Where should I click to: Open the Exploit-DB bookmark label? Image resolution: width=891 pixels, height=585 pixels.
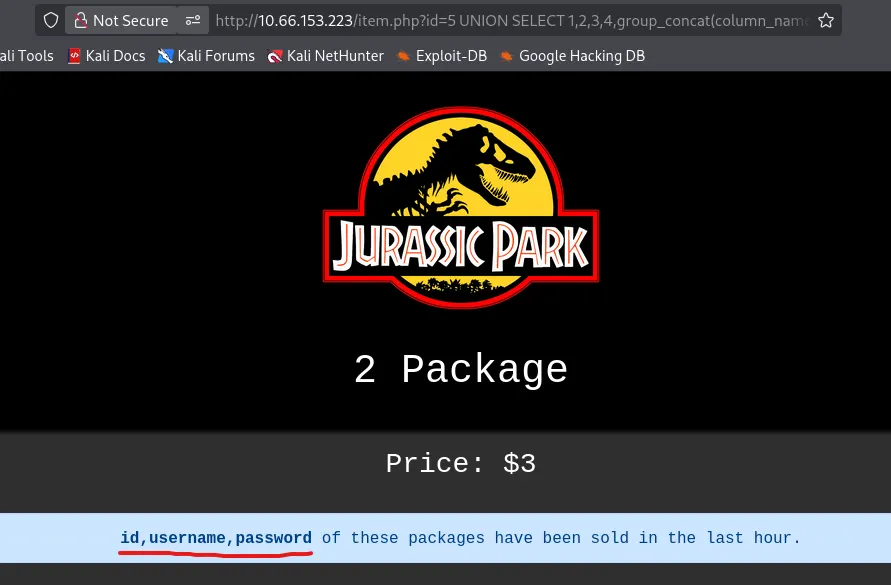451,56
